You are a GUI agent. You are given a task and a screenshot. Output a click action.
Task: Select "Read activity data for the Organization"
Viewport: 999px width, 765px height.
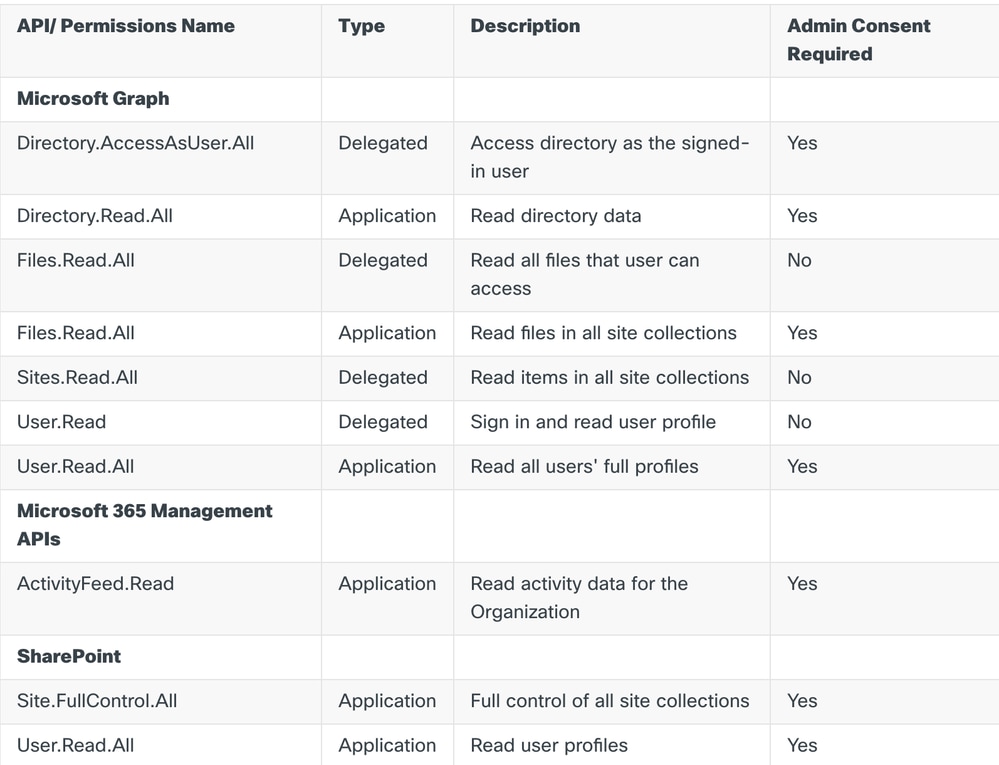[579, 598]
